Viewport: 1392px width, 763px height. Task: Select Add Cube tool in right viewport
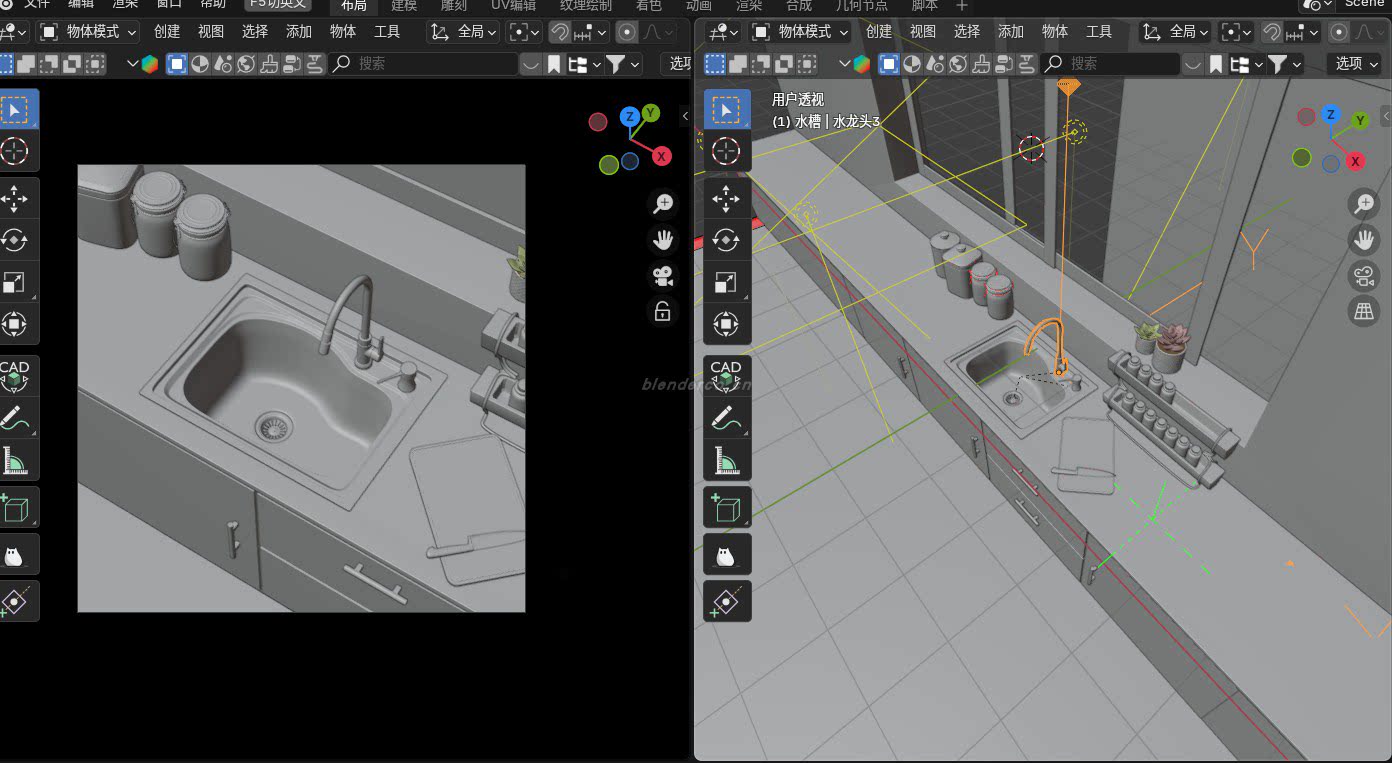(727, 507)
